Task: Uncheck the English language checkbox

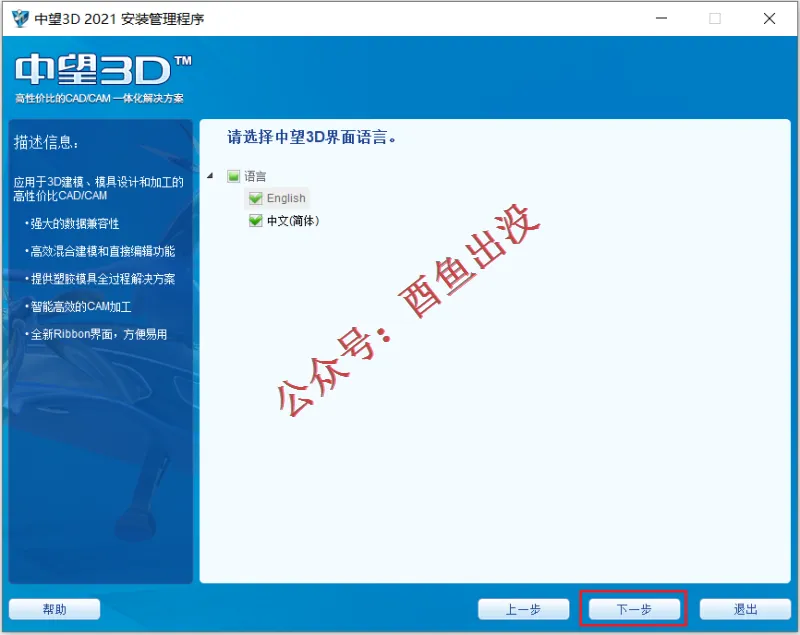Action: pos(255,198)
